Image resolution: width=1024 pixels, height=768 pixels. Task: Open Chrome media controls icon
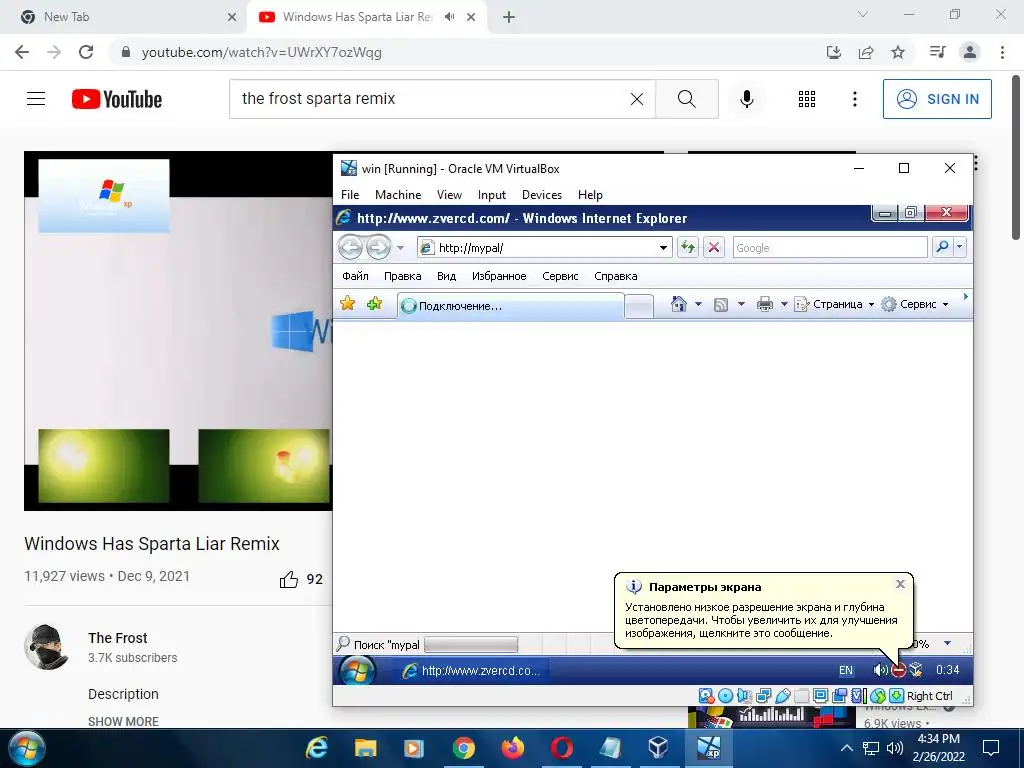(x=937, y=52)
